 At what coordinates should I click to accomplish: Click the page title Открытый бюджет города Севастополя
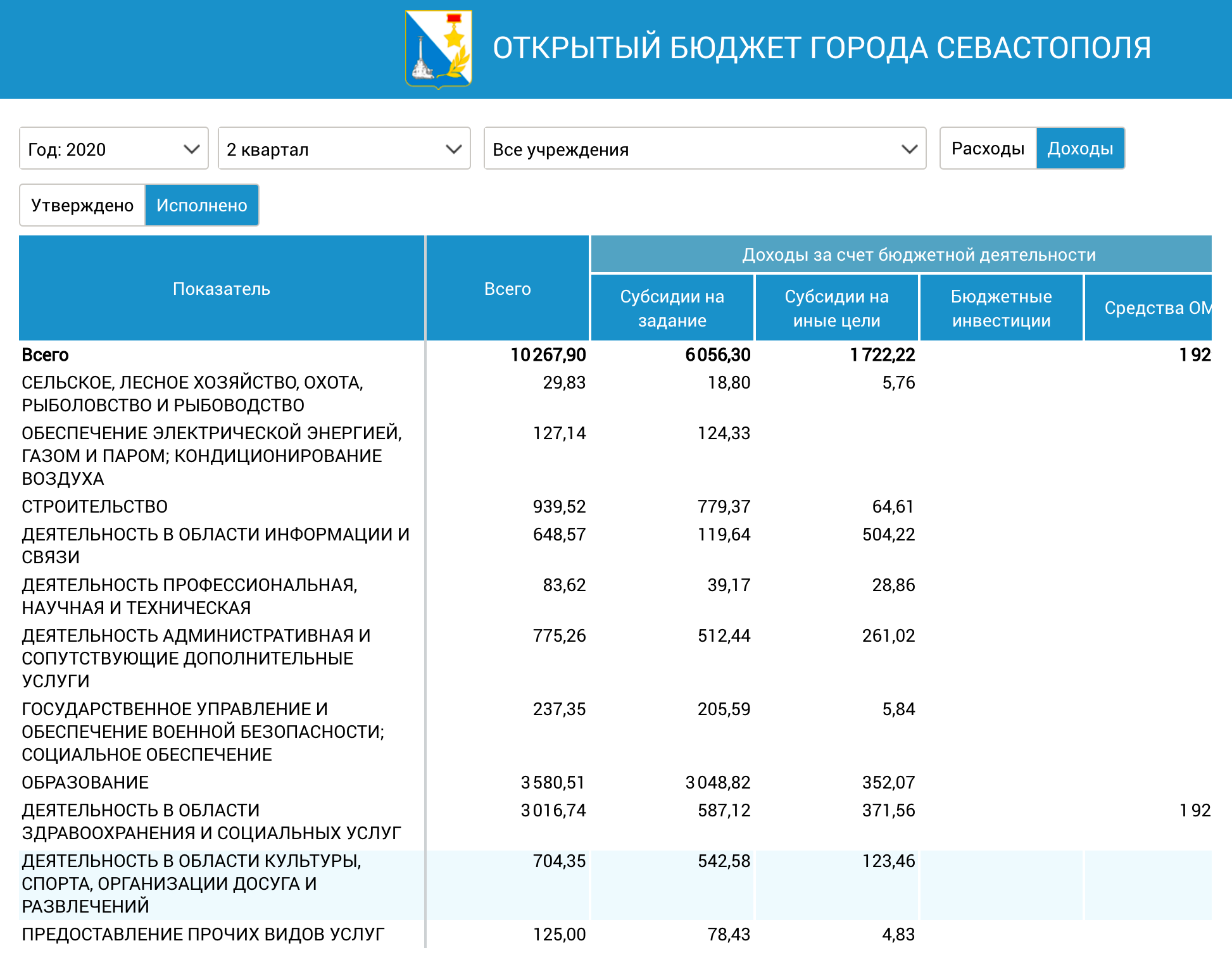click(x=821, y=49)
